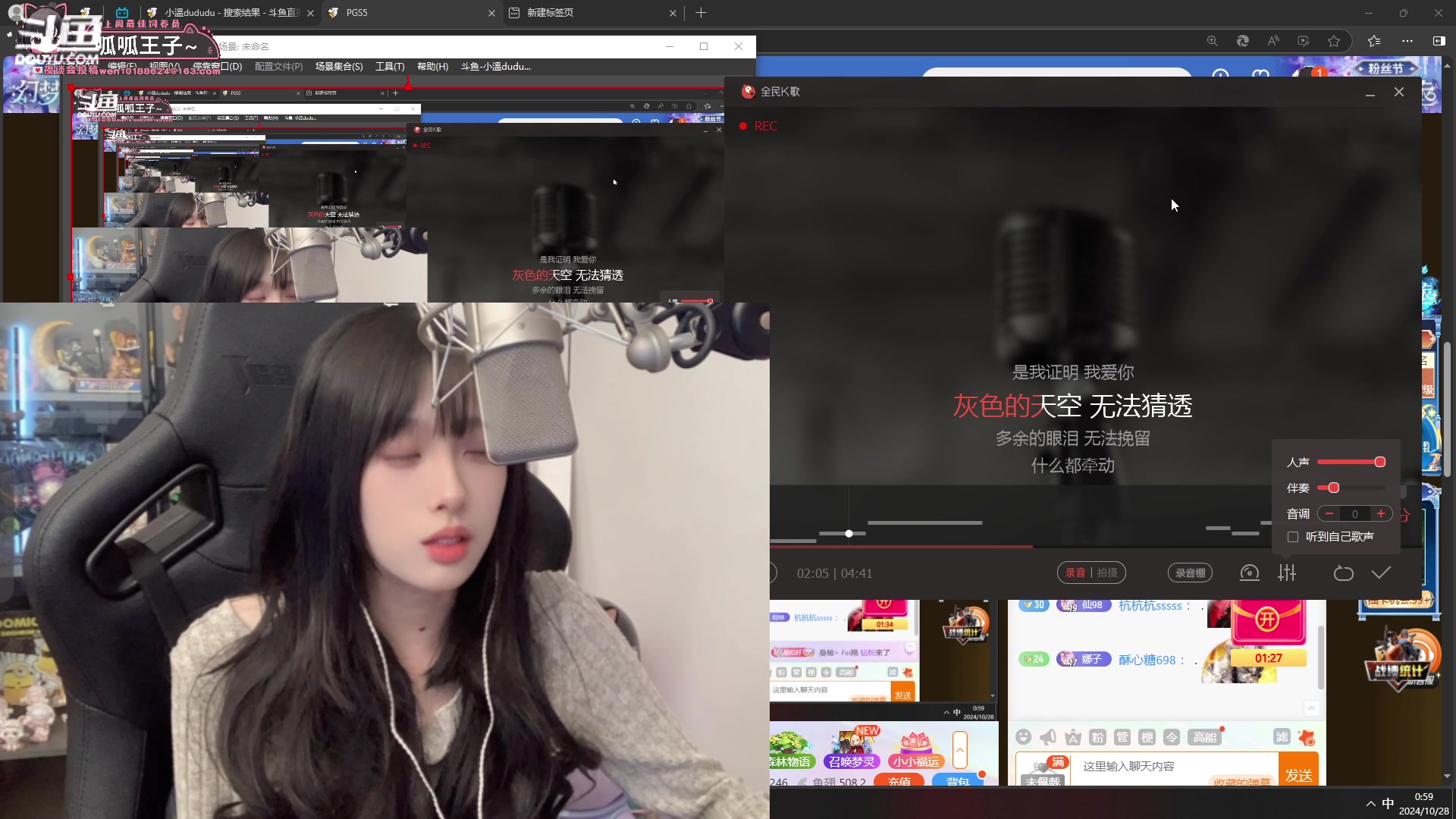The width and height of the screenshot is (1456, 819).
Task: Toggle the browser sidebar icon
Action: coord(1439,41)
